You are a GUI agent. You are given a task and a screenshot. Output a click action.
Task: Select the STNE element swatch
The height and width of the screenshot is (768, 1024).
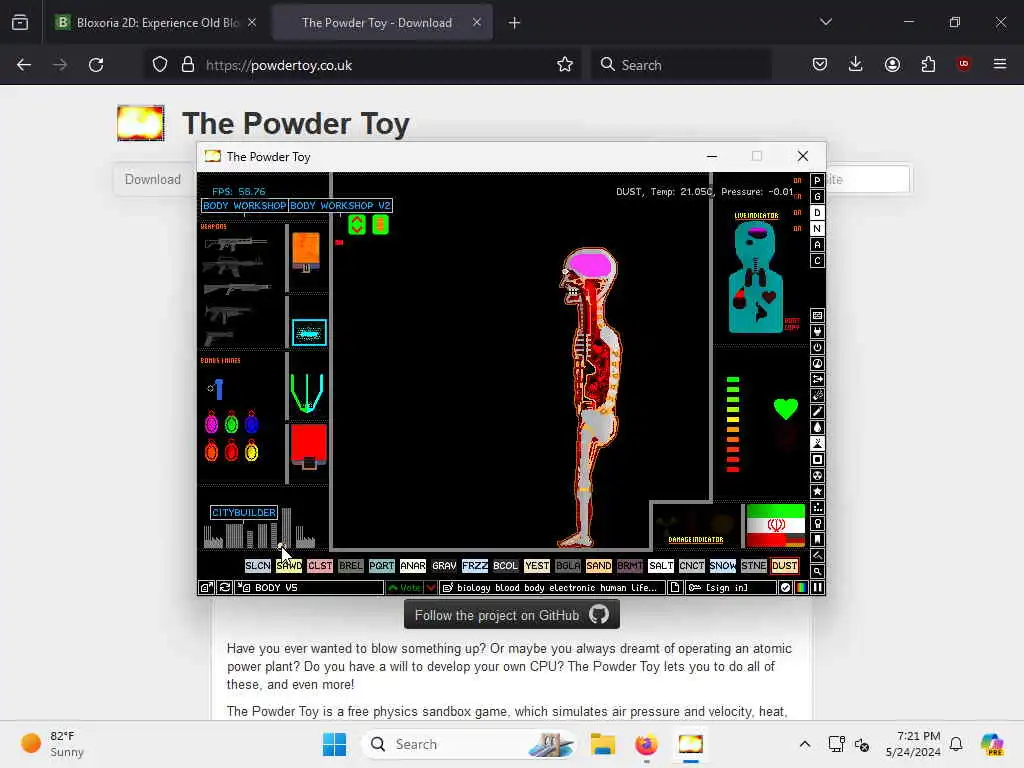[754, 566]
